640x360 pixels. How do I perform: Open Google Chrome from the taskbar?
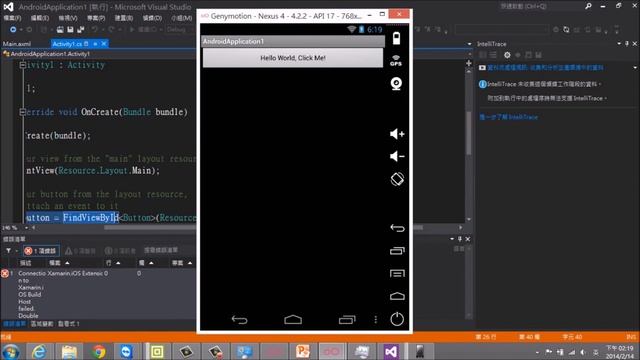pos(99,351)
